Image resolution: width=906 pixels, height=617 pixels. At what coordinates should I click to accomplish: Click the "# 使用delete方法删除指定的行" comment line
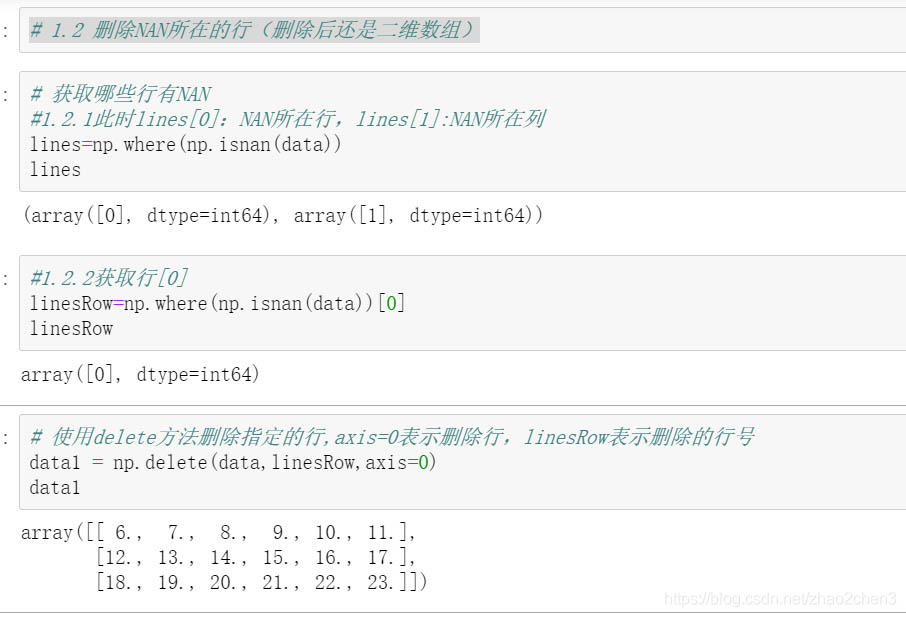tap(392, 437)
